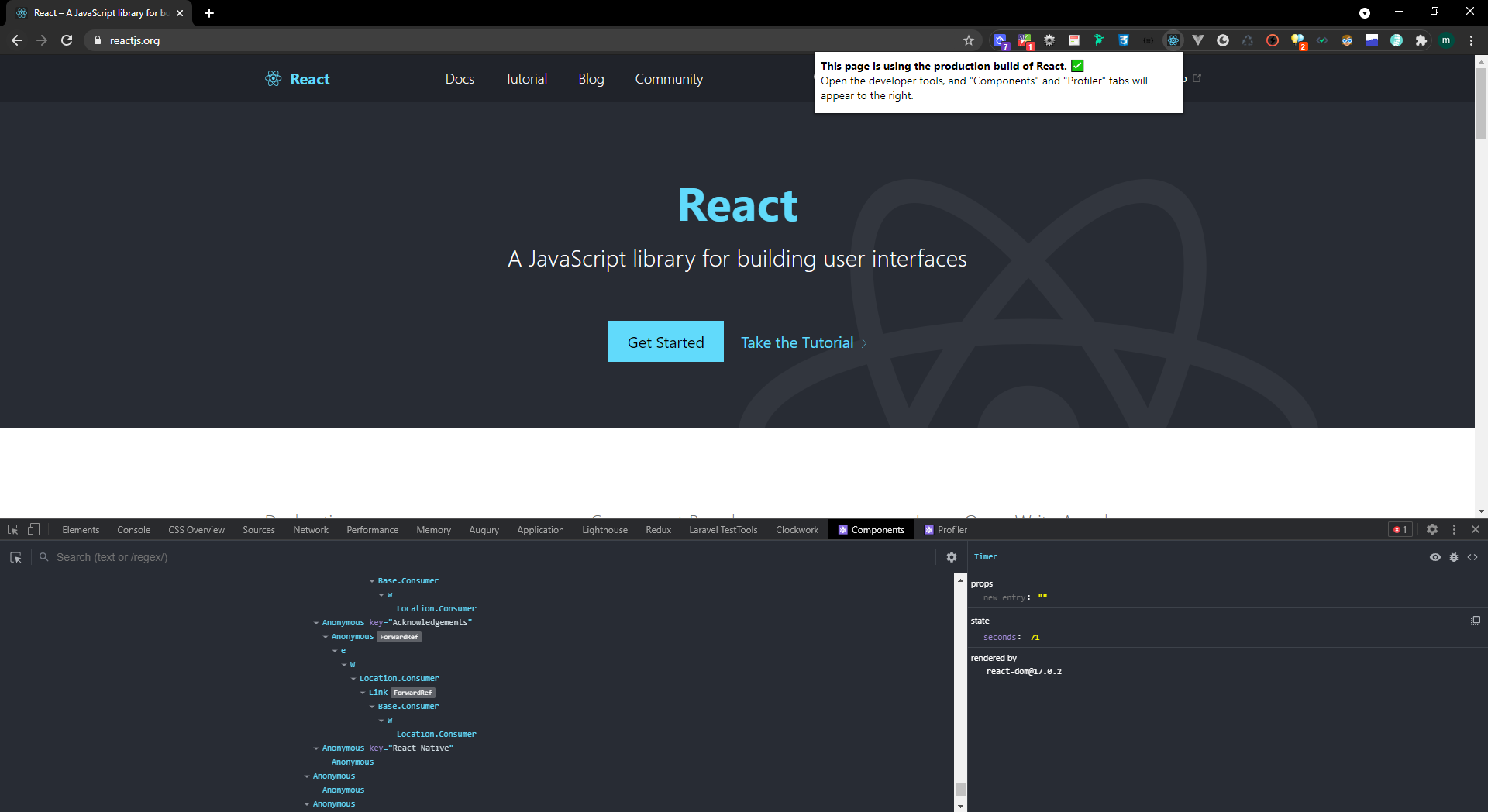Click the component tree vertical scrollbar thumb
The image size is (1488, 812).
click(960, 789)
